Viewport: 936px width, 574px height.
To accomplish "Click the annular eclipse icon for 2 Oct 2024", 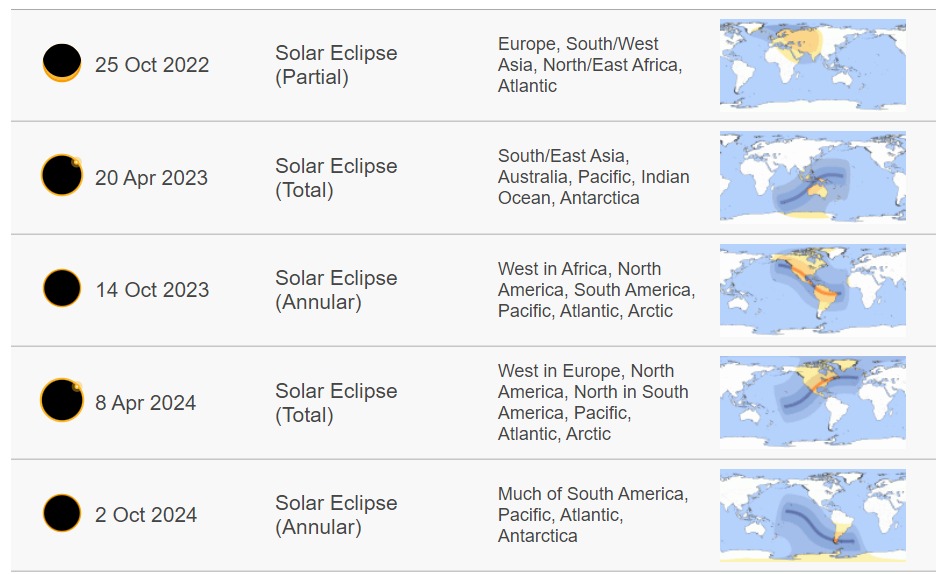I will point(62,513).
